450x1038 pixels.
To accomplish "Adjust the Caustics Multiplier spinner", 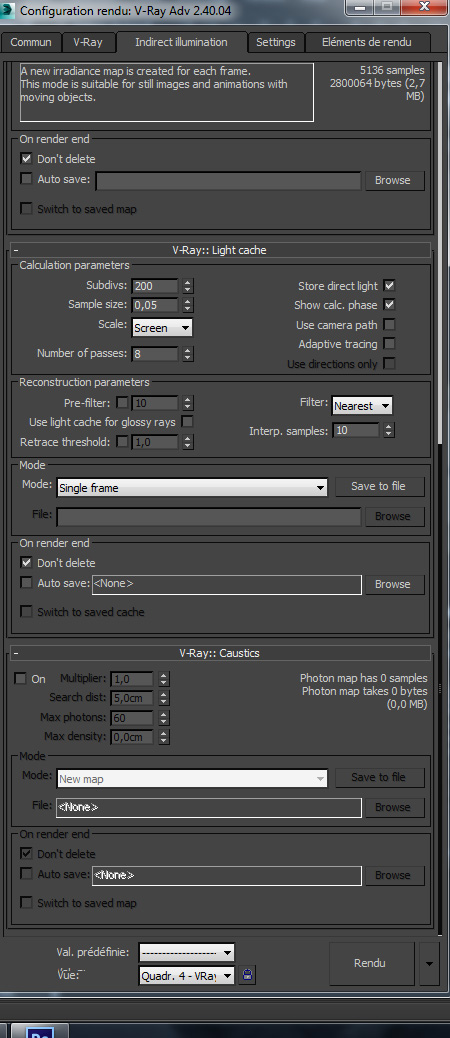I will tap(163, 679).
